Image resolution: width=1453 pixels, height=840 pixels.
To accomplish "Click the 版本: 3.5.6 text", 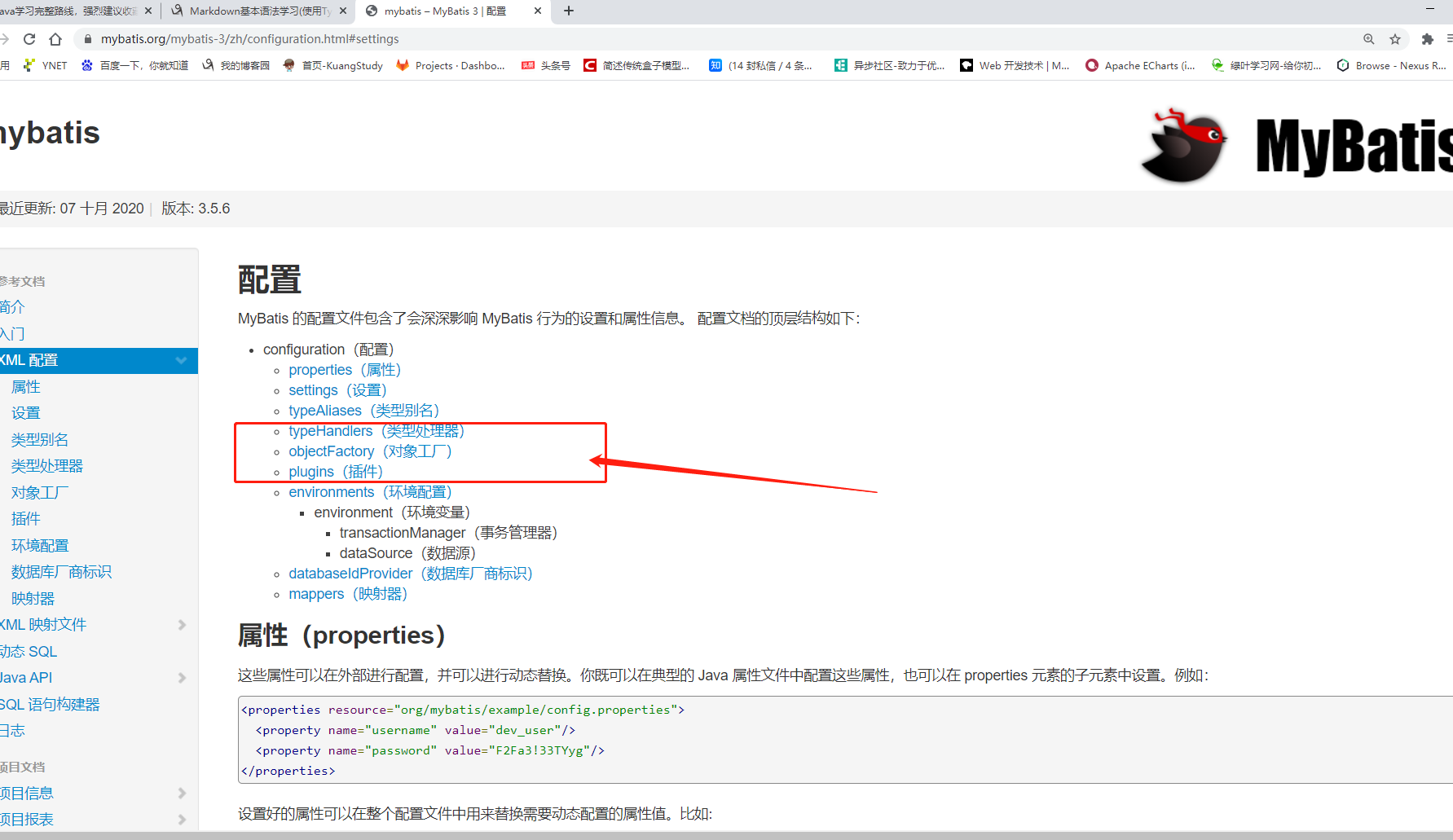I will tap(196, 209).
